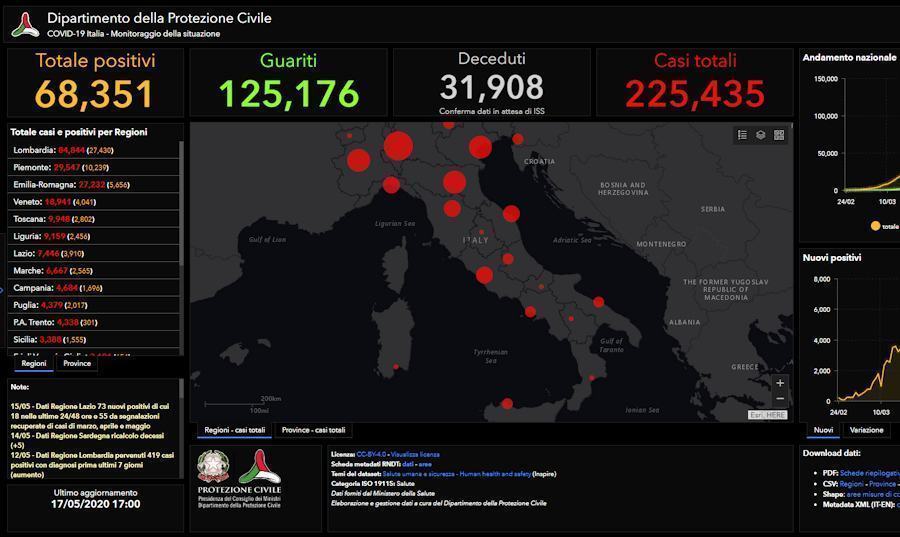
Task: Zoom out on the map
Action: coord(780,399)
